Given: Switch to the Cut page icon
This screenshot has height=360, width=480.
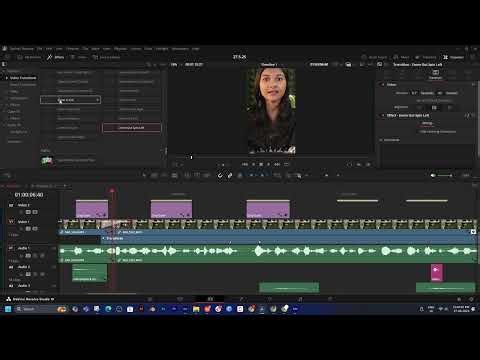Looking at the screenshot, I should pos(180,299).
